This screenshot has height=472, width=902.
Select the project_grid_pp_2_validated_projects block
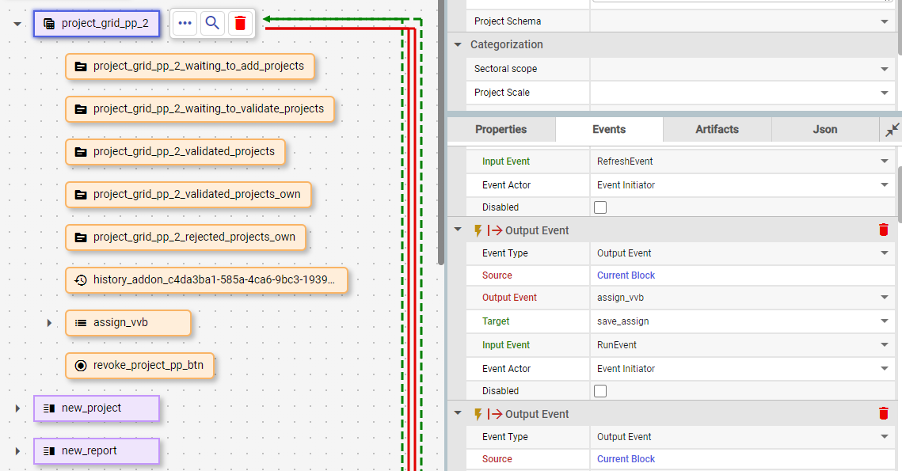click(176, 152)
